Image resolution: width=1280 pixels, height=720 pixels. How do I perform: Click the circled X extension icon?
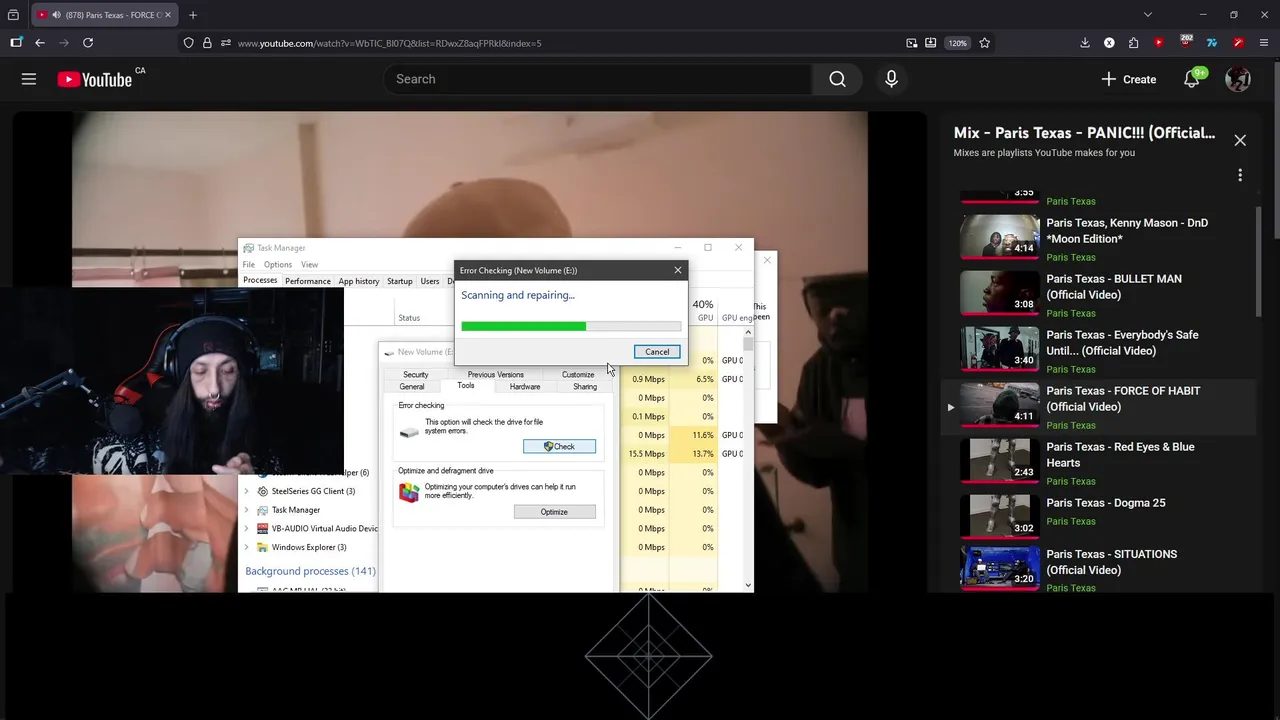(x=1109, y=43)
